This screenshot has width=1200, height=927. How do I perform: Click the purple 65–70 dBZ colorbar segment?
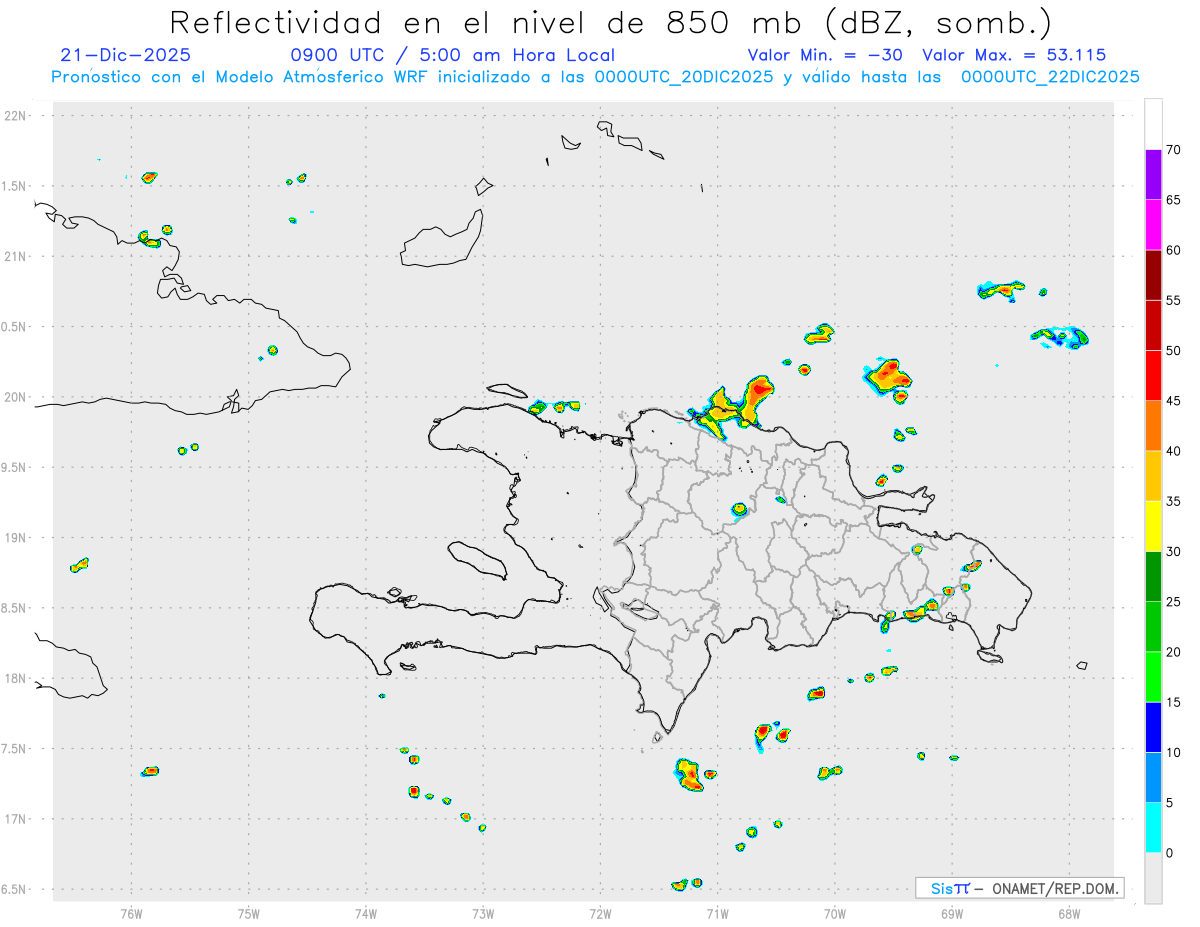click(1153, 175)
